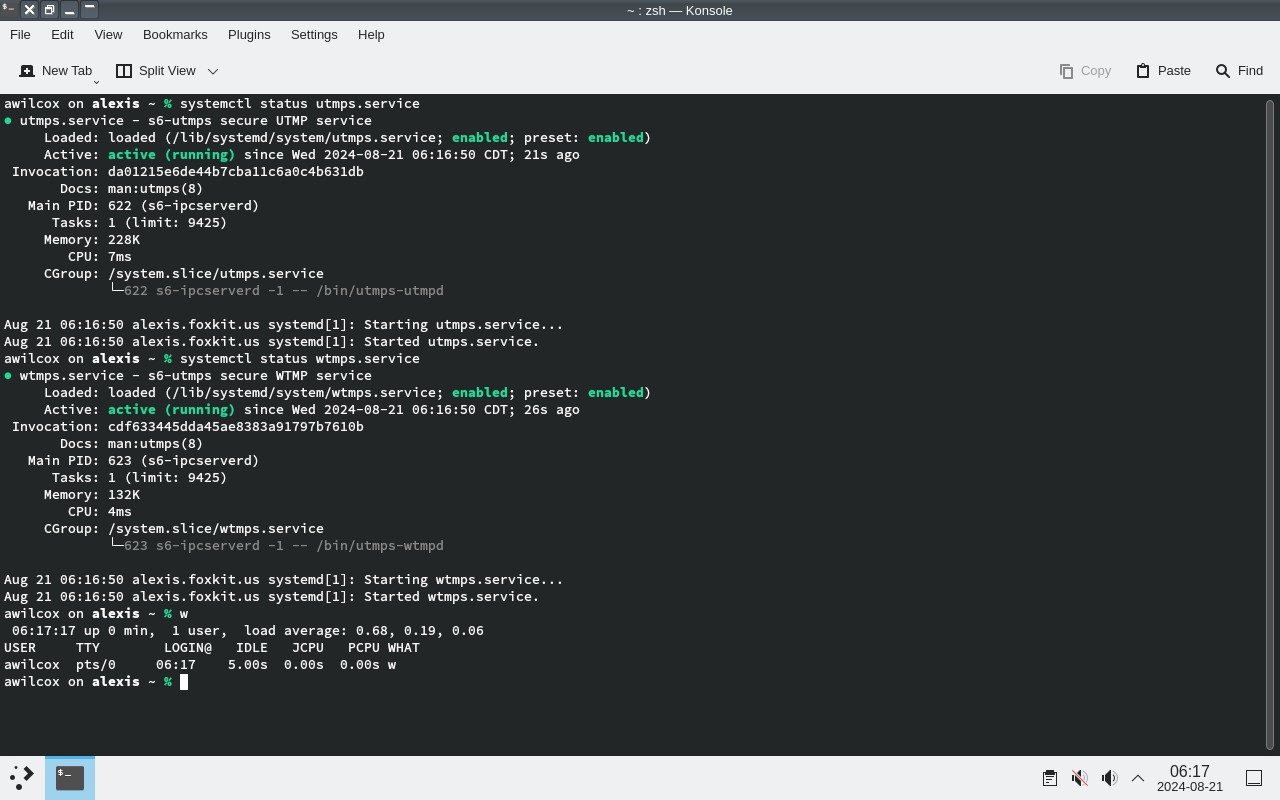Click the Split View icon
The width and height of the screenshot is (1280, 800).
pyautogui.click(x=124, y=71)
